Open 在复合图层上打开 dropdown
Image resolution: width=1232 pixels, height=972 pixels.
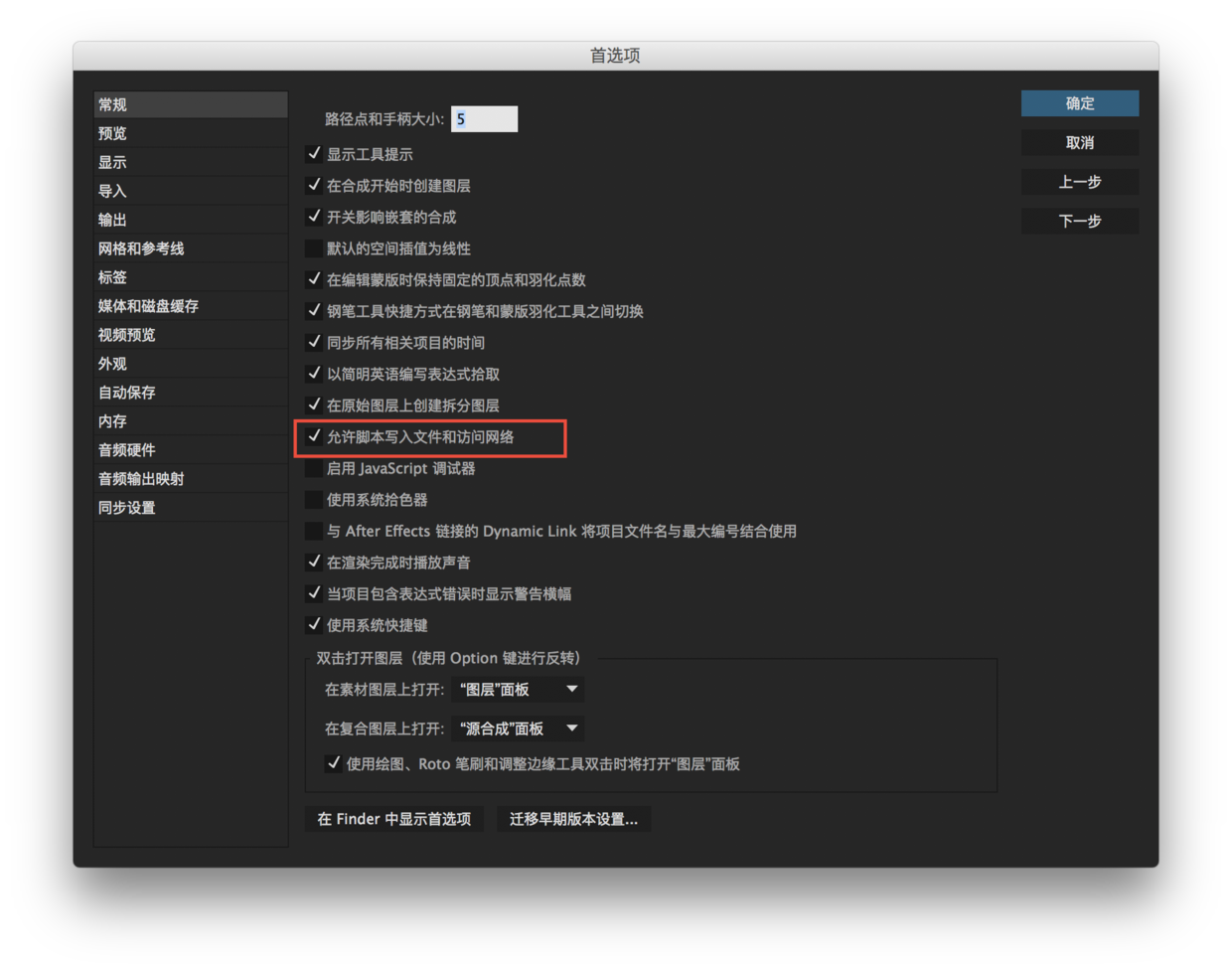pyautogui.click(x=518, y=729)
